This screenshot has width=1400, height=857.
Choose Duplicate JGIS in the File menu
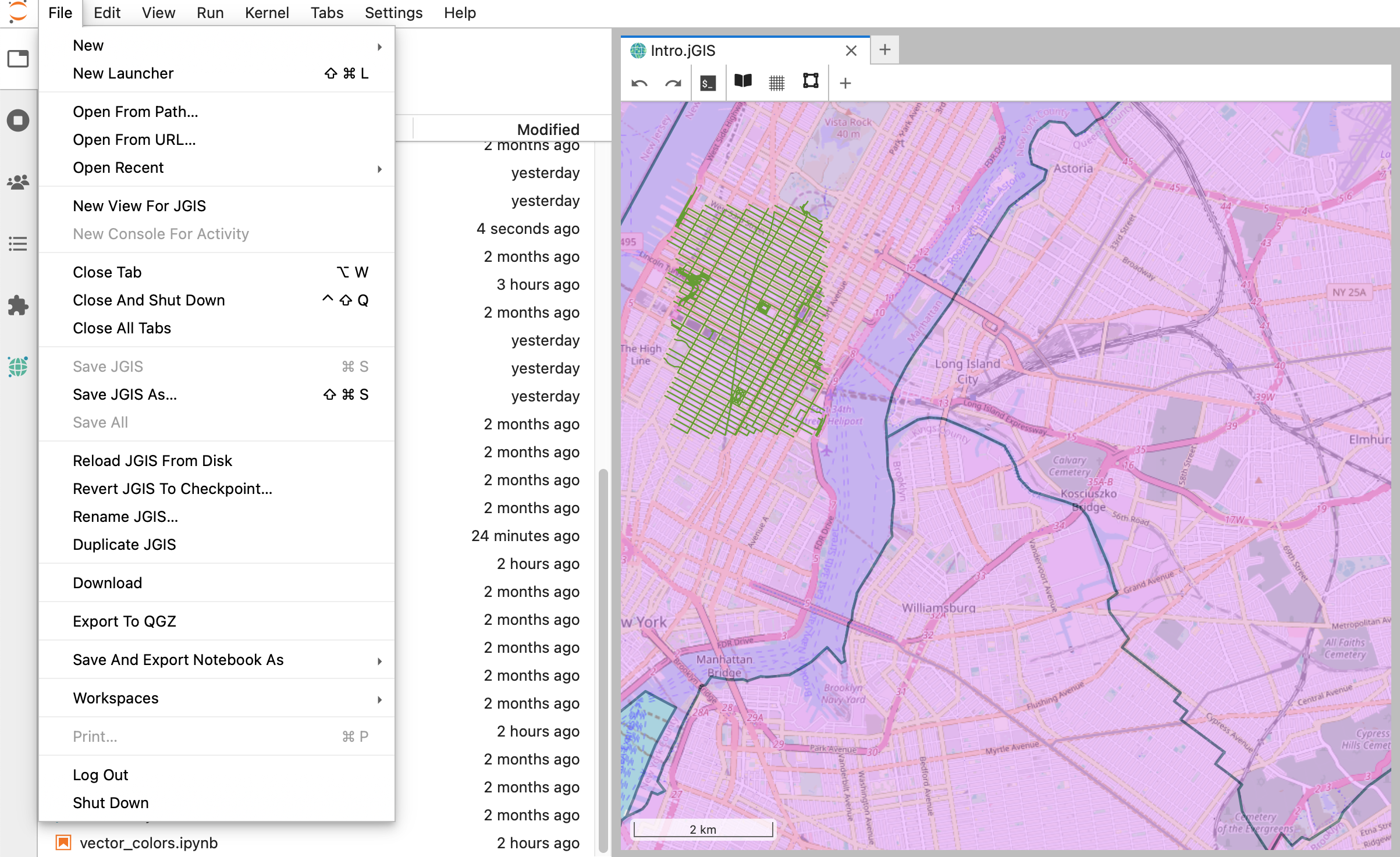click(125, 545)
